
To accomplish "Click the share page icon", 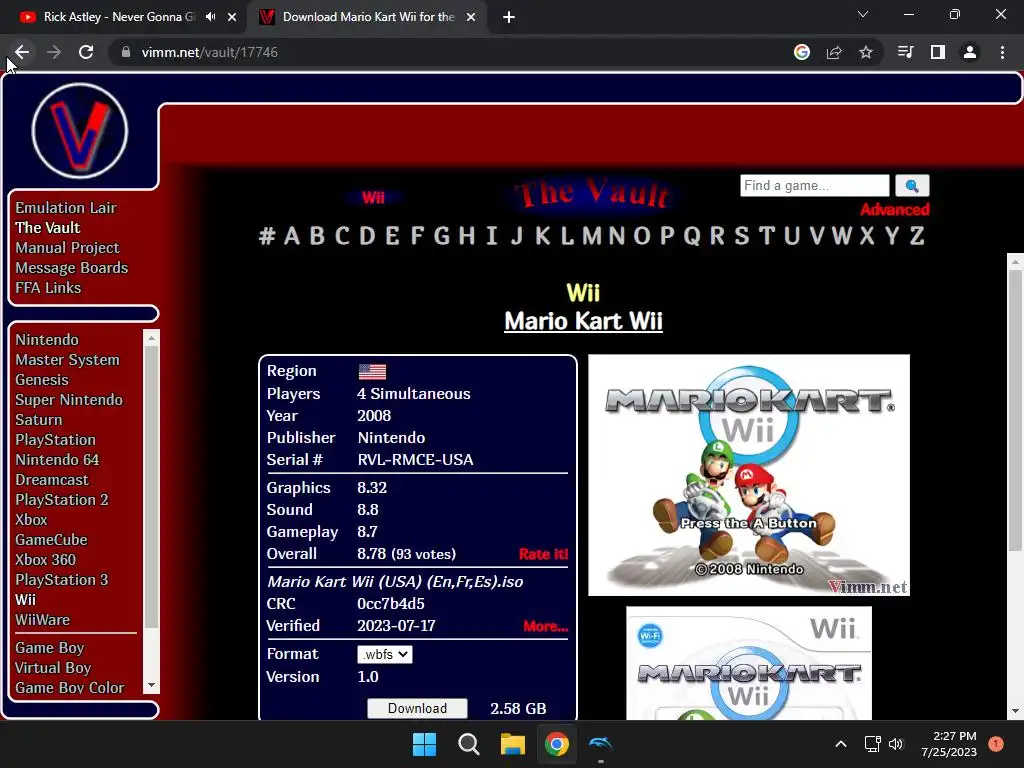I will point(834,52).
